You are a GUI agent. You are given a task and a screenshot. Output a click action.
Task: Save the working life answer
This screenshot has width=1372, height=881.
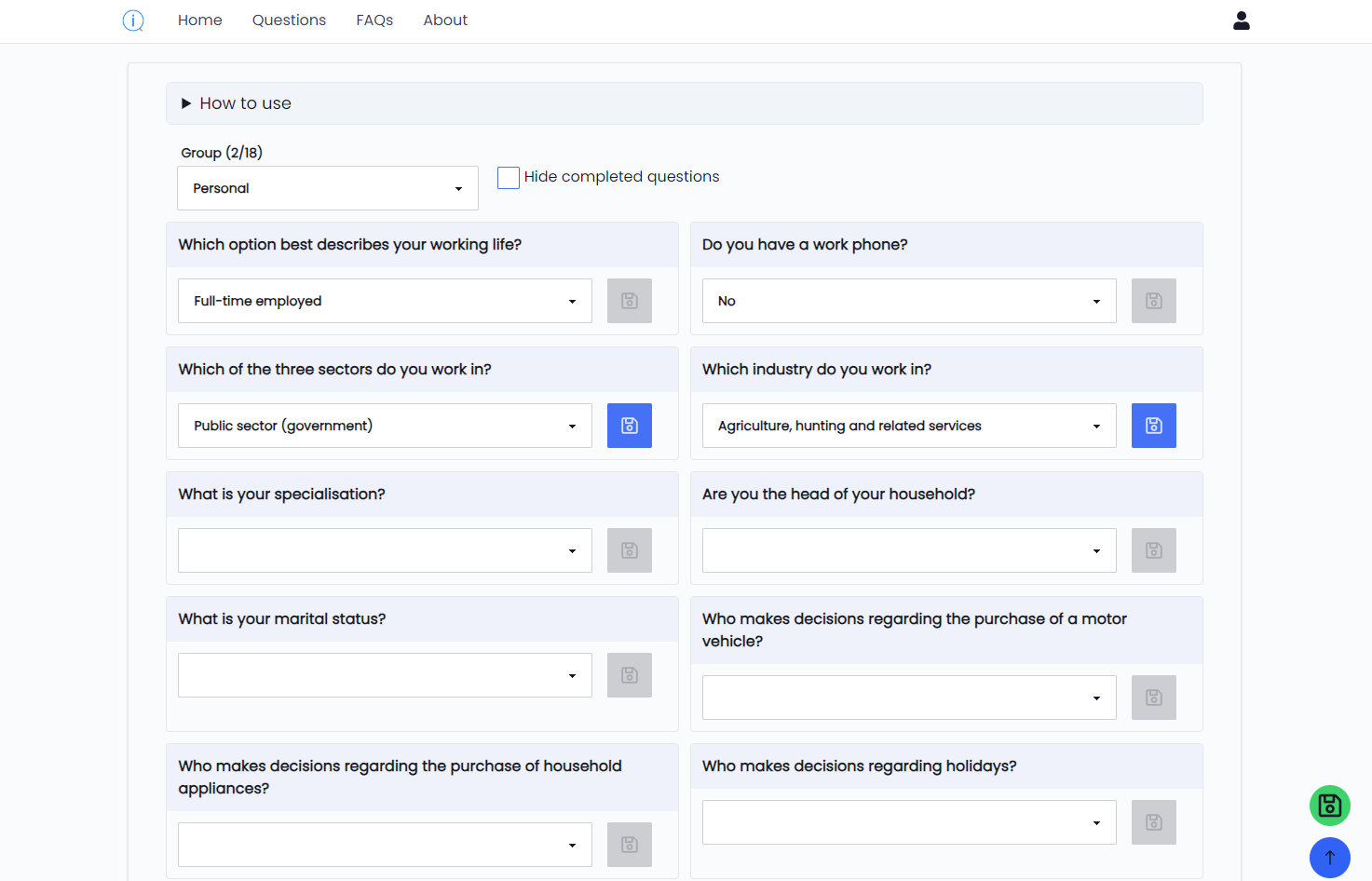coord(630,301)
